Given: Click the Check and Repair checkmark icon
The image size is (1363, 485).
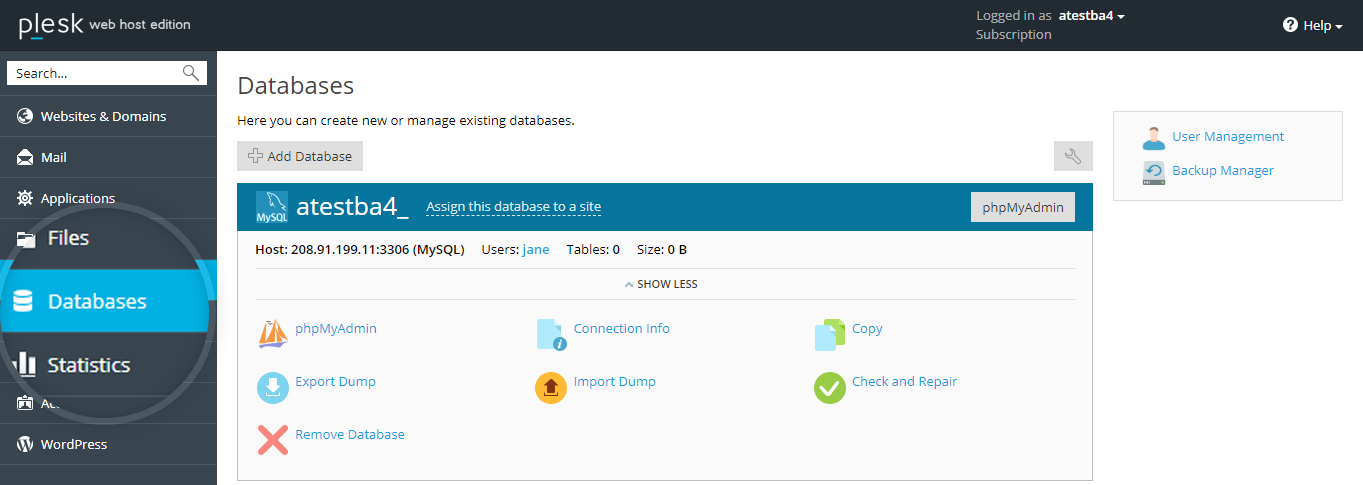Looking at the screenshot, I should point(830,388).
